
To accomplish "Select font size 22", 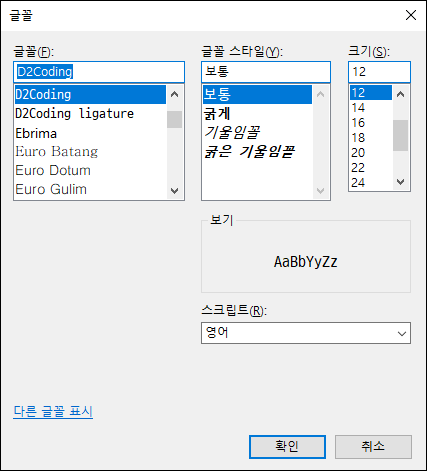I will tap(371, 168).
